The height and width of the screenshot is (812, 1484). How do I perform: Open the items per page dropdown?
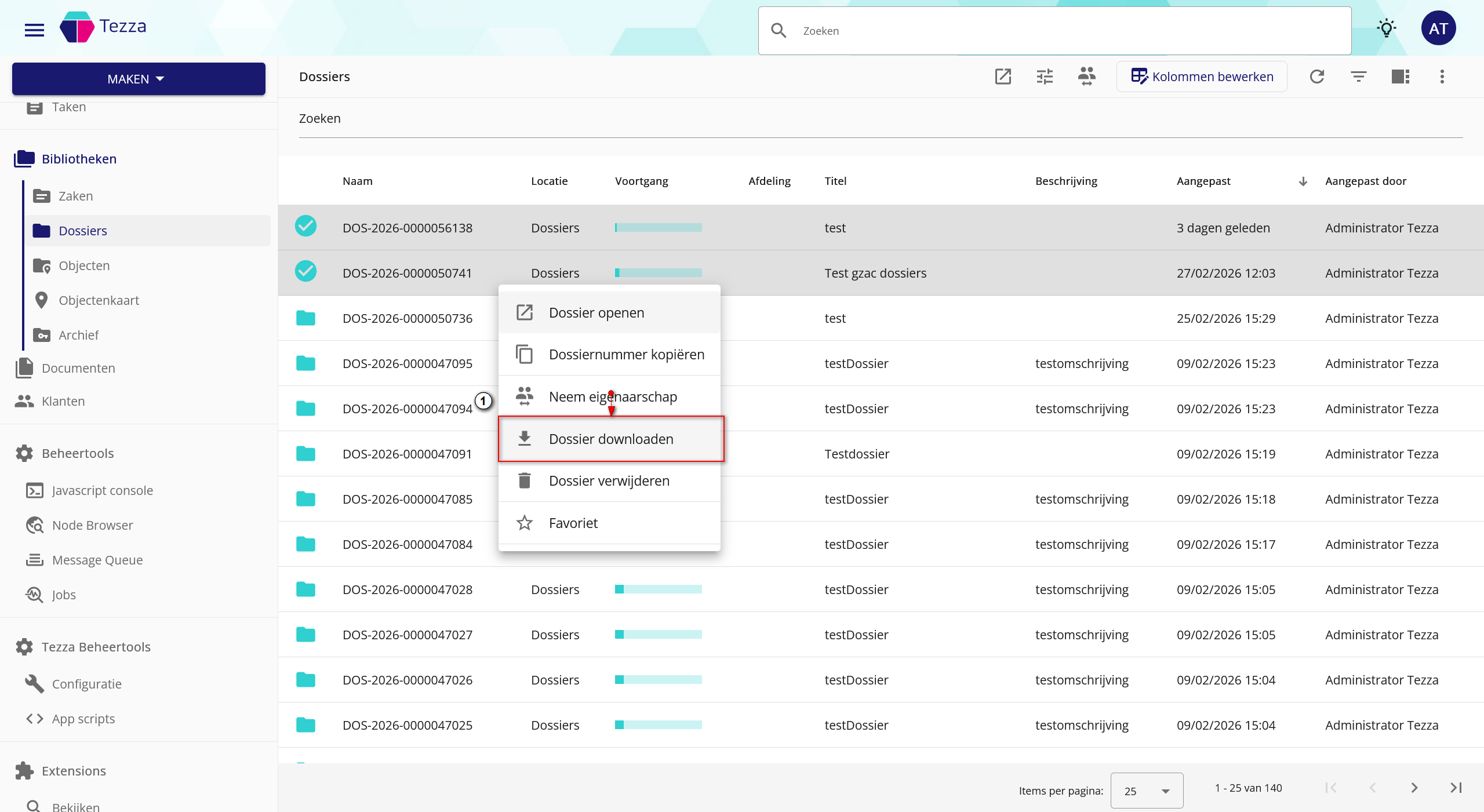click(1146, 791)
